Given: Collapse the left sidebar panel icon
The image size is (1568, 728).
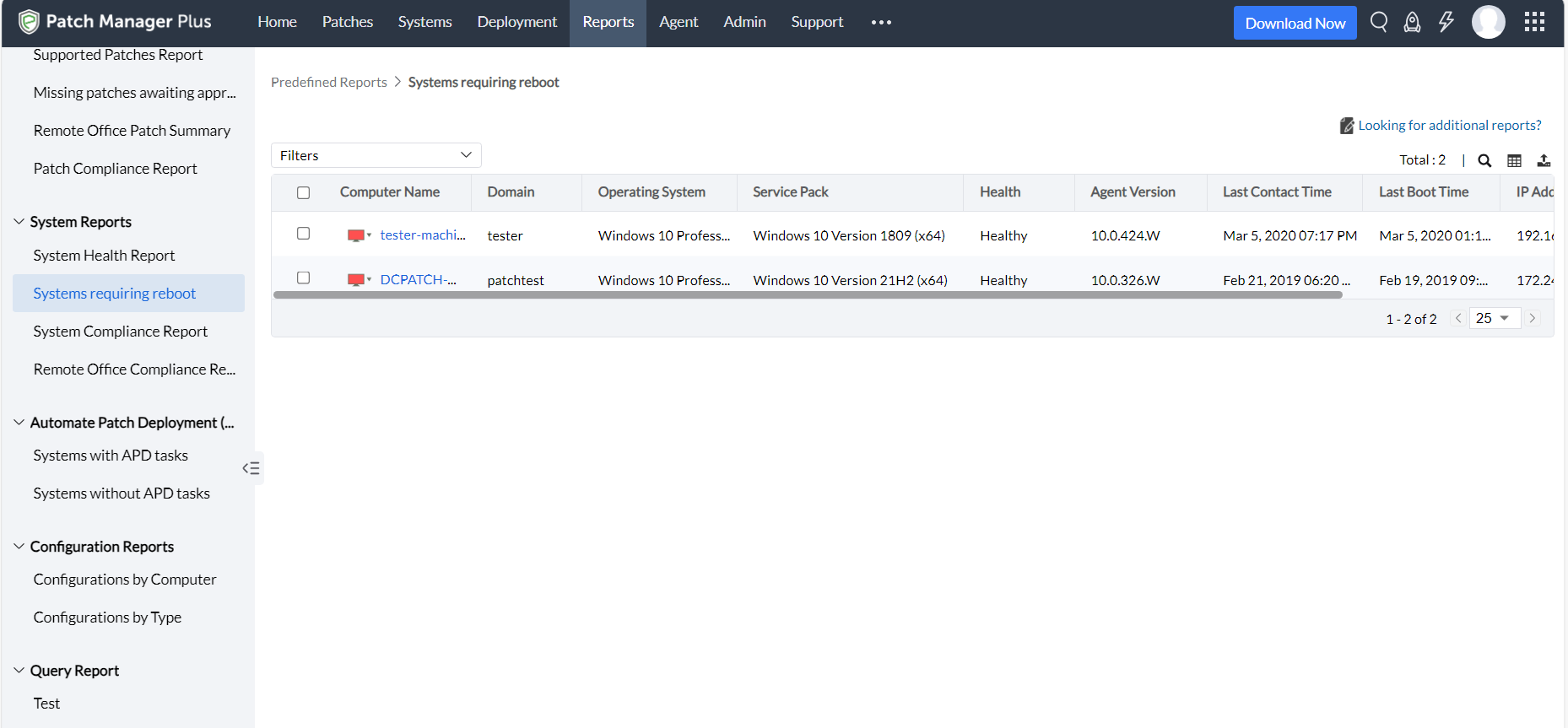Looking at the screenshot, I should pos(251,468).
